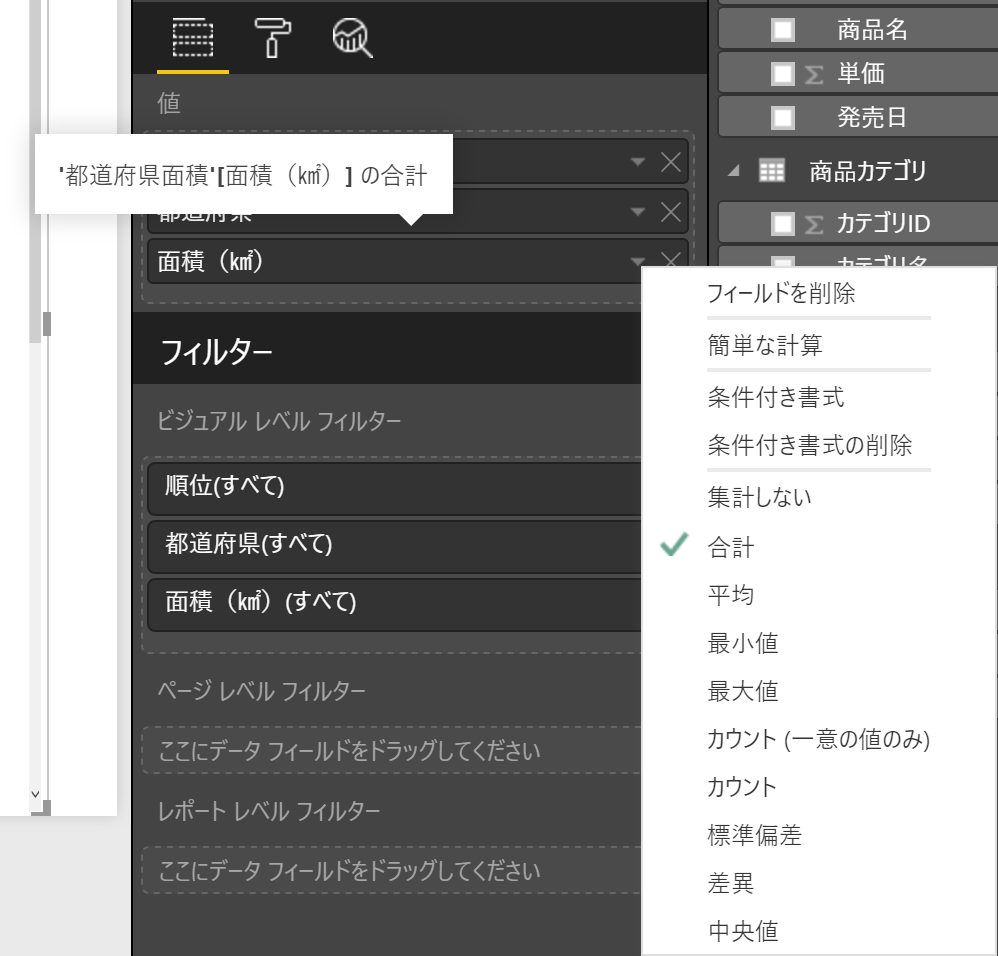Click the 商品名 field label
The height and width of the screenshot is (956, 998).
tap(872, 30)
